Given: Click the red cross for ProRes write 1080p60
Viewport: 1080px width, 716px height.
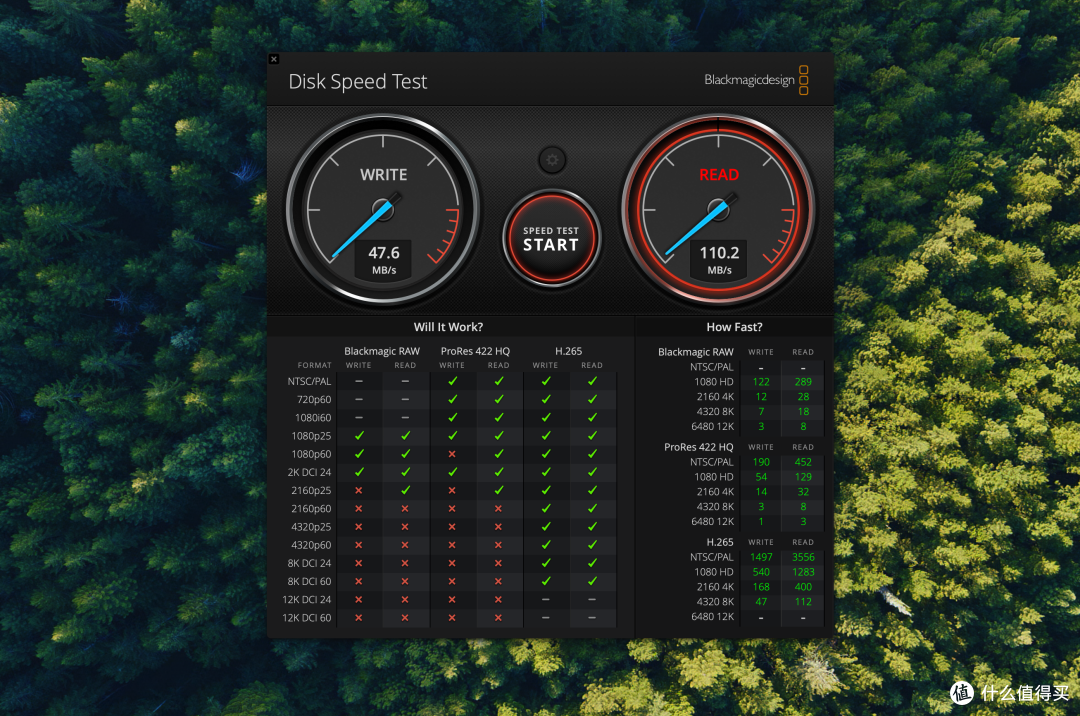Looking at the screenshot, I should pos(452,454).
